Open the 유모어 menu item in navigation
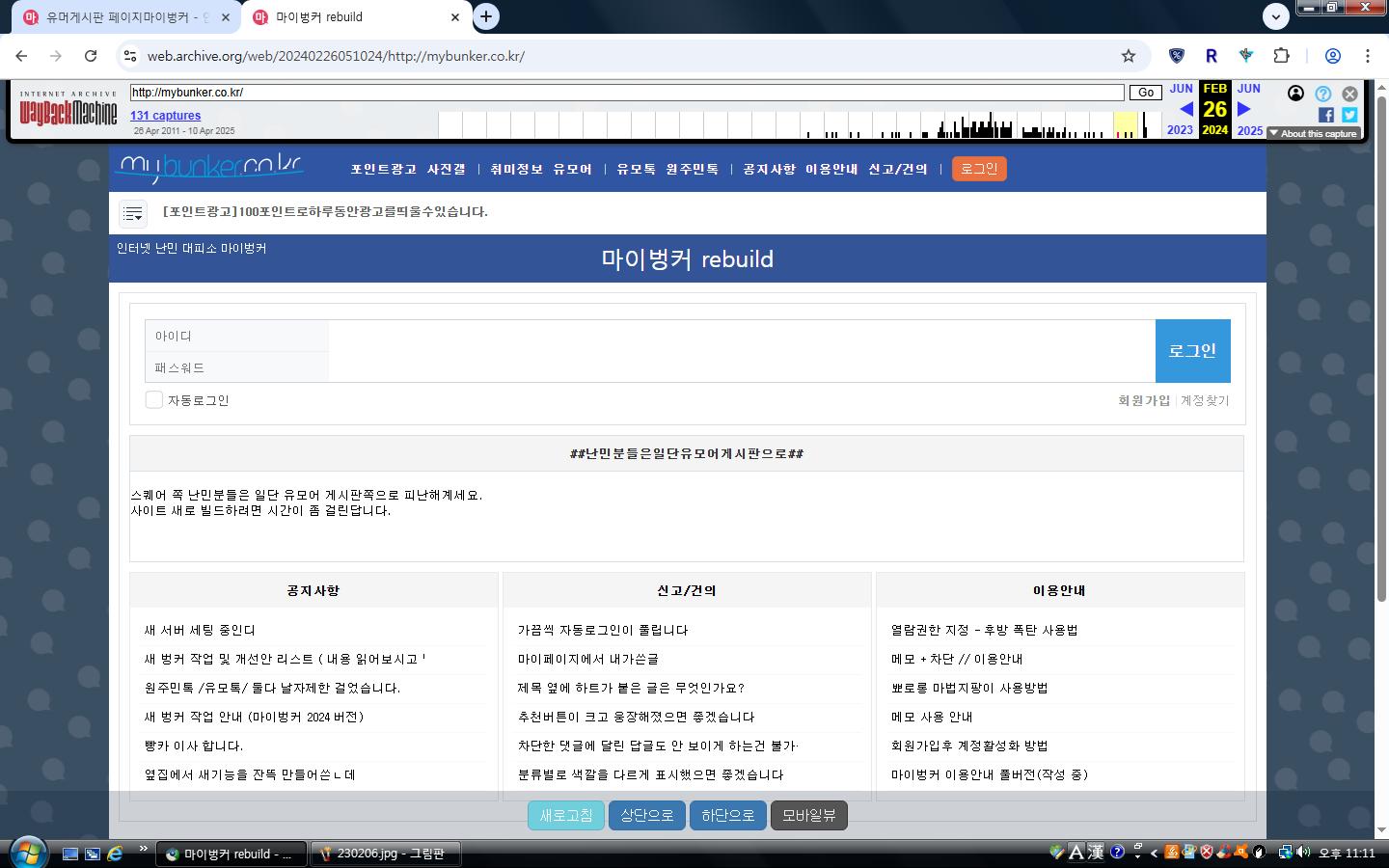 coord(572,170)
